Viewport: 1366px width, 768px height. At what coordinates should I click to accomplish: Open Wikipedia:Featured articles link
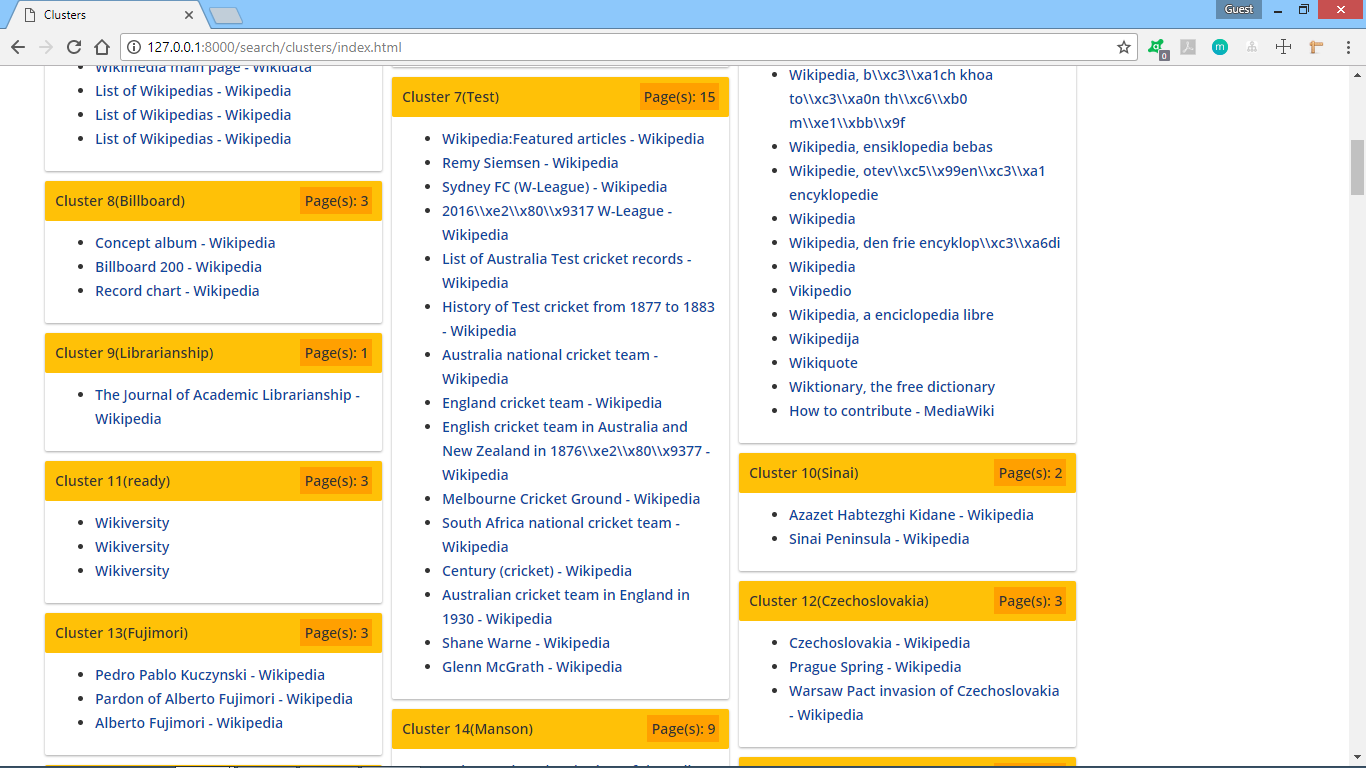point(573,139)
